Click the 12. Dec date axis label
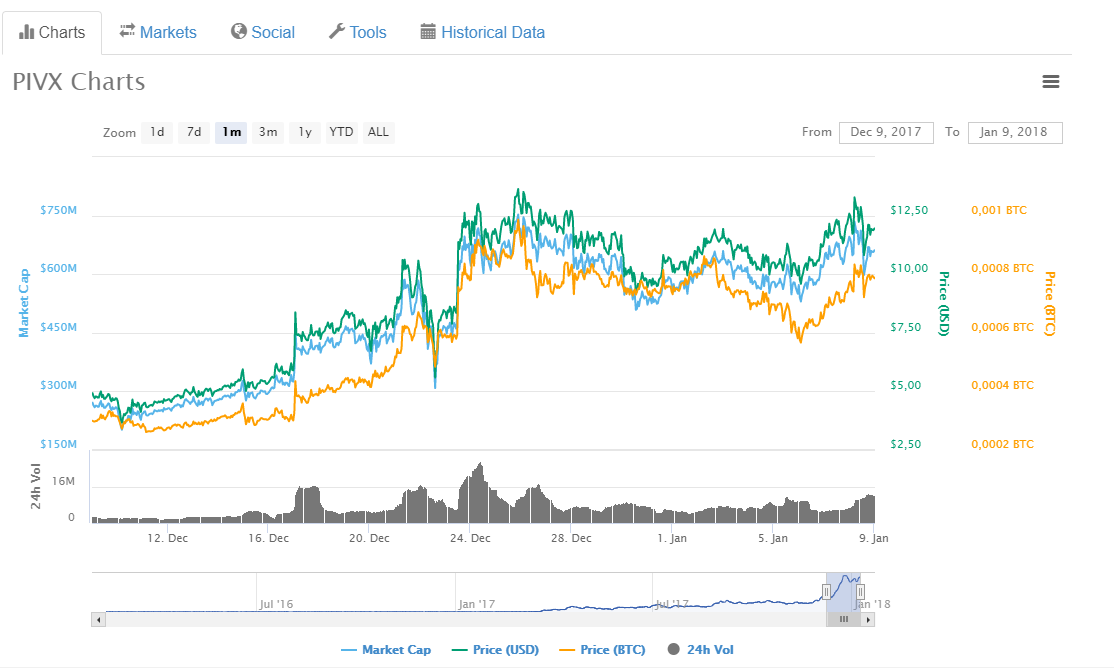 [168, 538]
